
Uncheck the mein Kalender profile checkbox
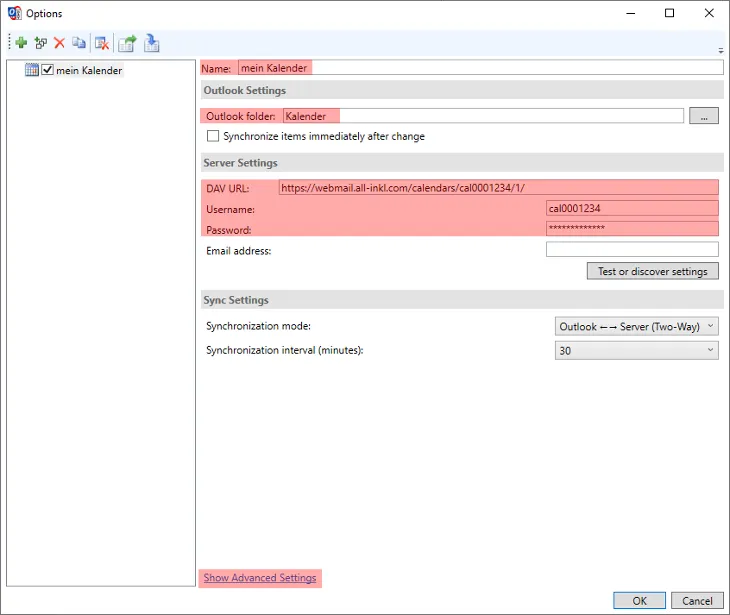tap(47, 70)
